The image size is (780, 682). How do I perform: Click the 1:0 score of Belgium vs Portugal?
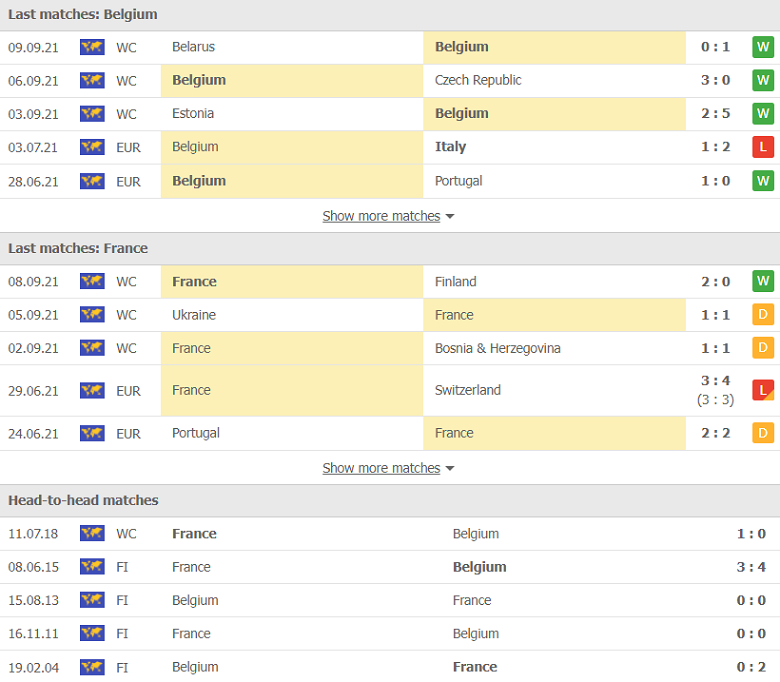coord(715,181)
